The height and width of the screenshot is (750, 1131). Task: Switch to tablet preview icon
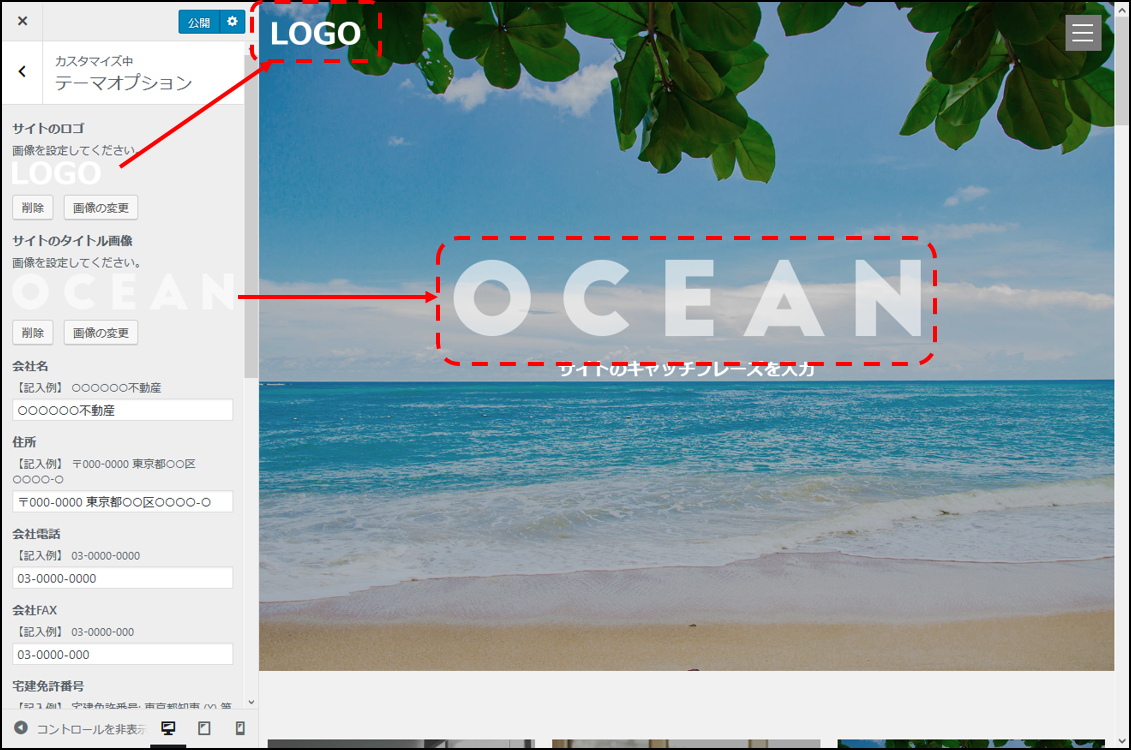204,728
